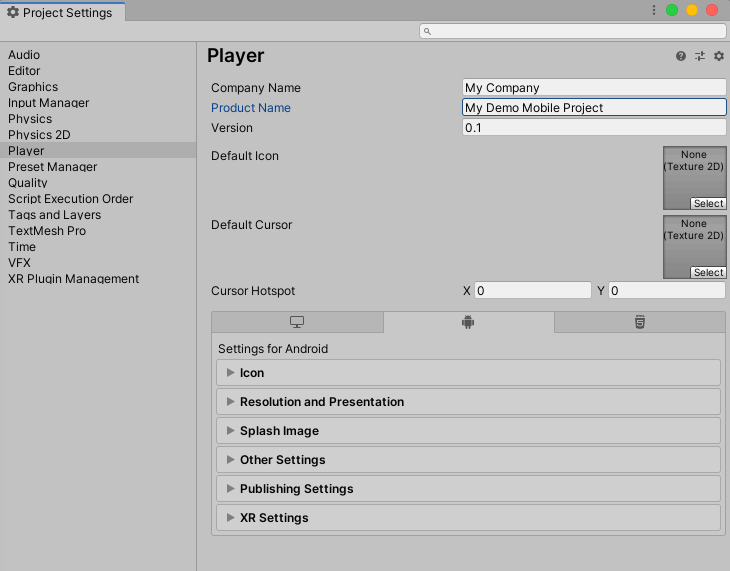Select the WebGL HTML5 platform tab
The height and width of the screenshot is (571, 730).
639,322
